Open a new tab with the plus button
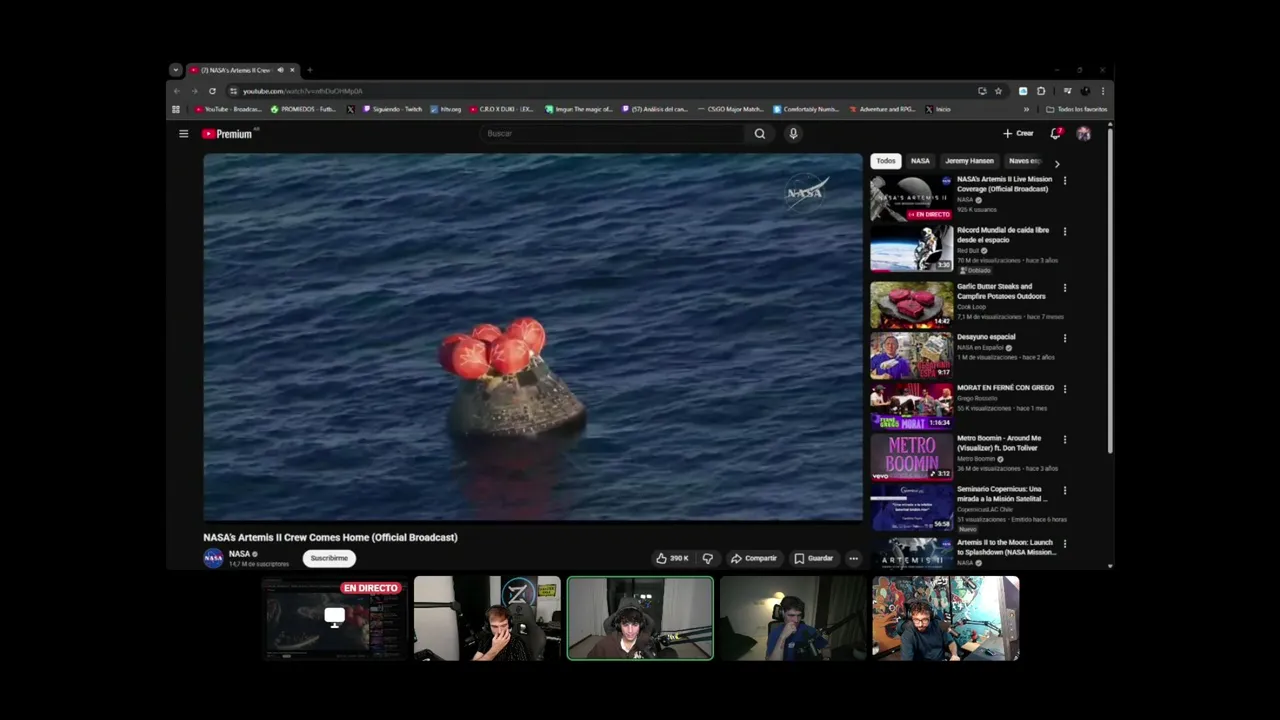1280x720 pixels. tap(309, 70)
